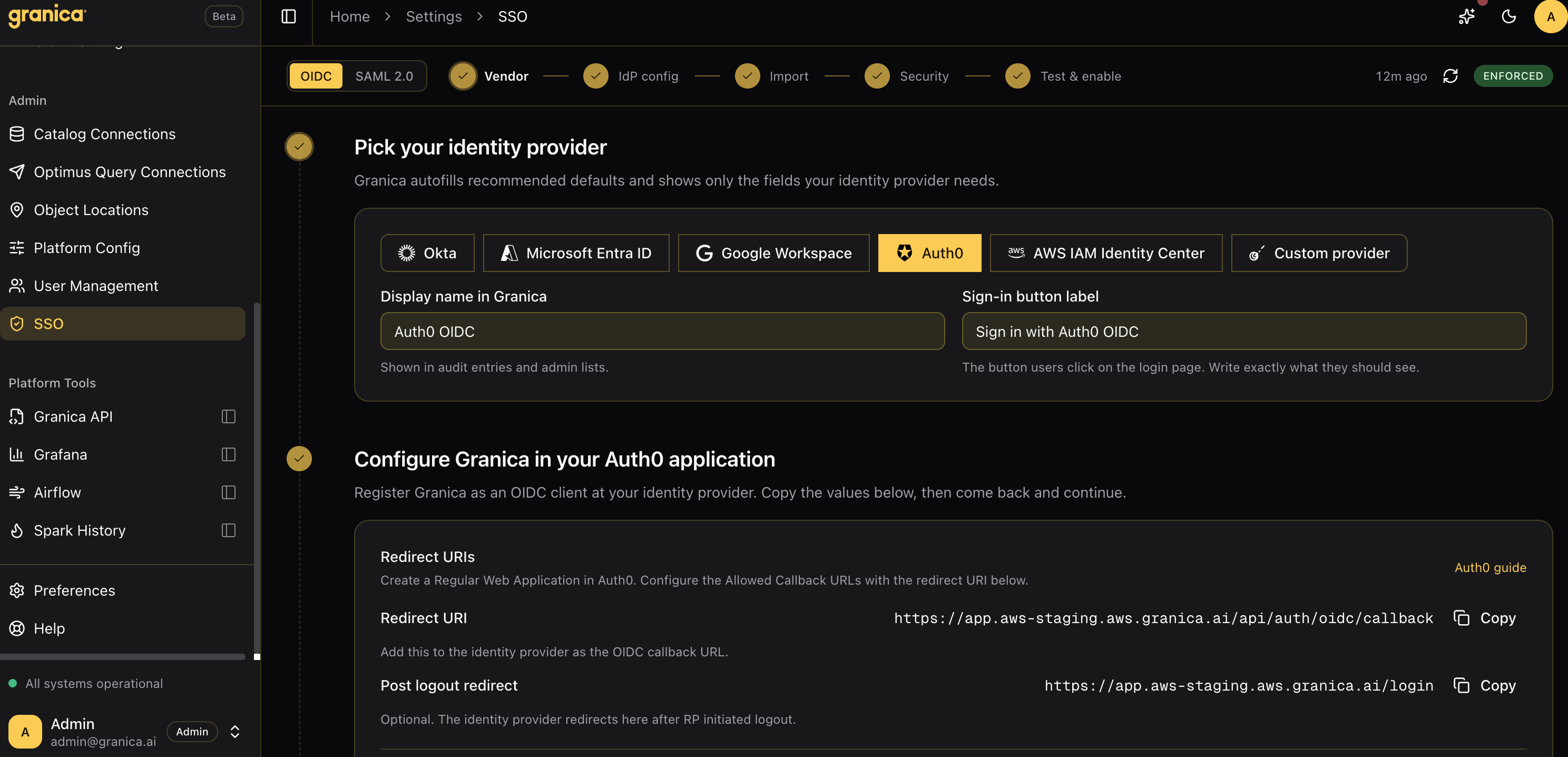Viewport: 1568px width, 757px height.
Task: Copy the Post logout redirect URL
Action: (x=1485, y=686)
